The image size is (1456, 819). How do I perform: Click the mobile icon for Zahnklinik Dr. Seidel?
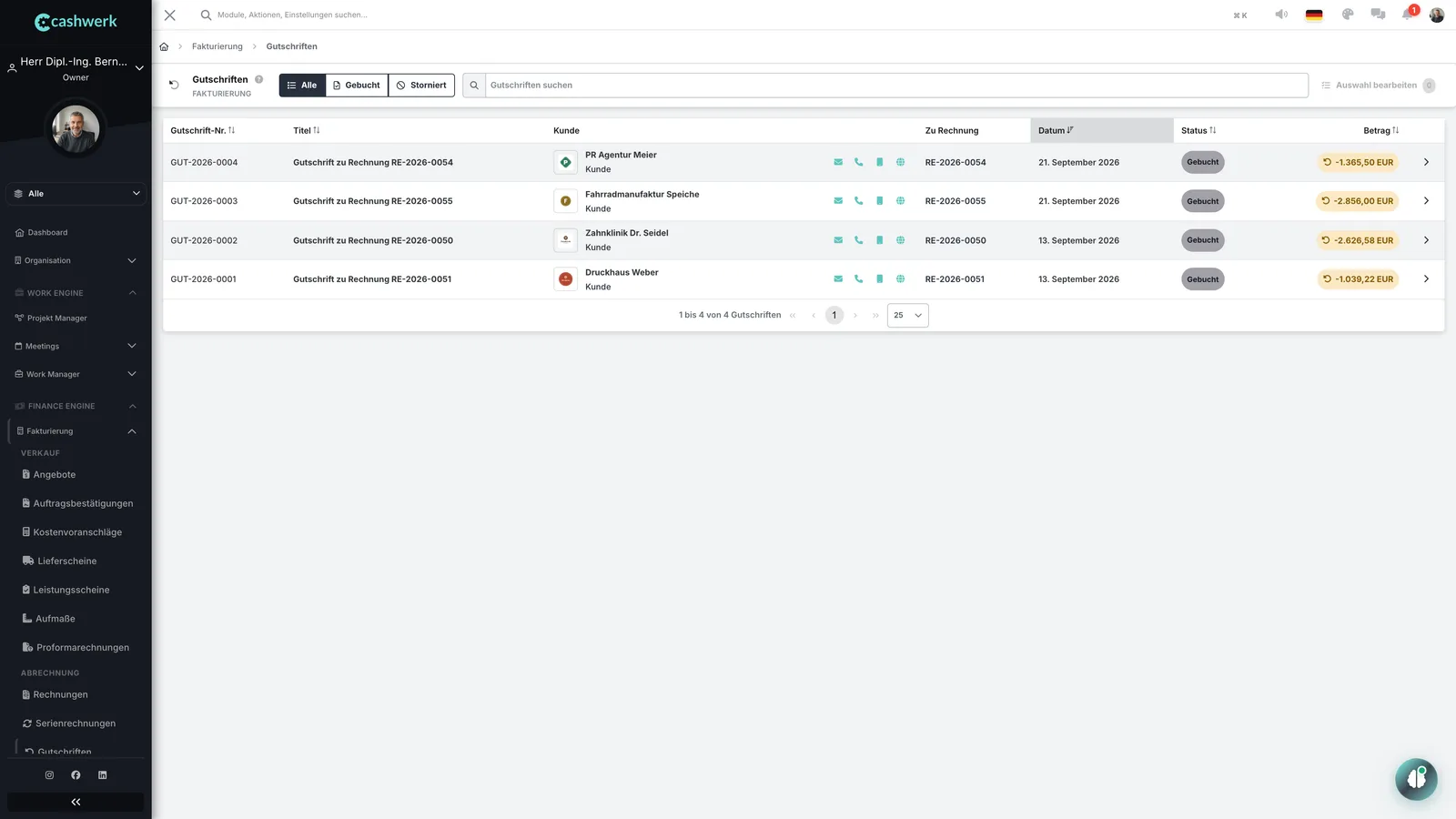[x=879, y=240]
